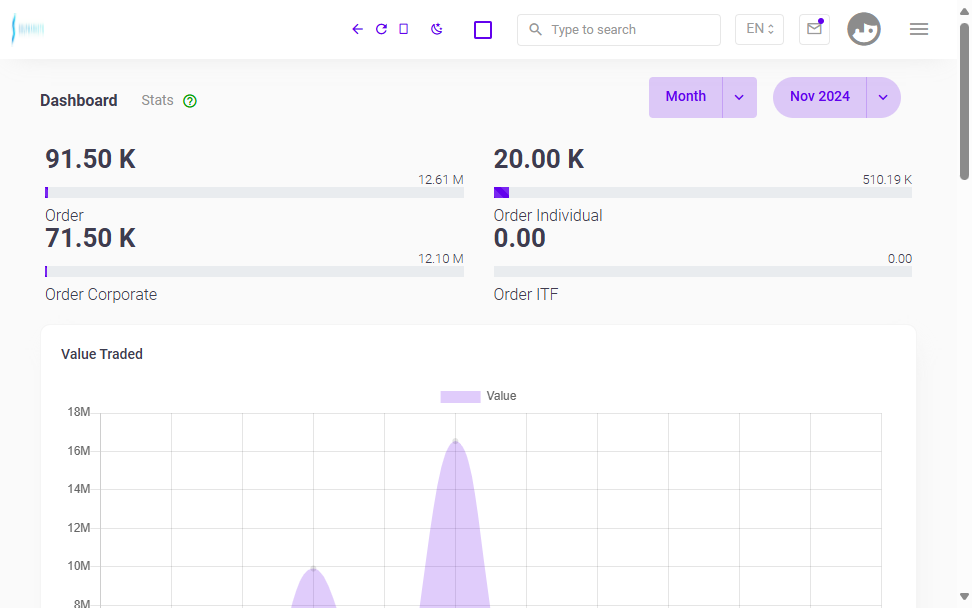
Task: Click the search magnifier icon
Action: coord(535,29)
